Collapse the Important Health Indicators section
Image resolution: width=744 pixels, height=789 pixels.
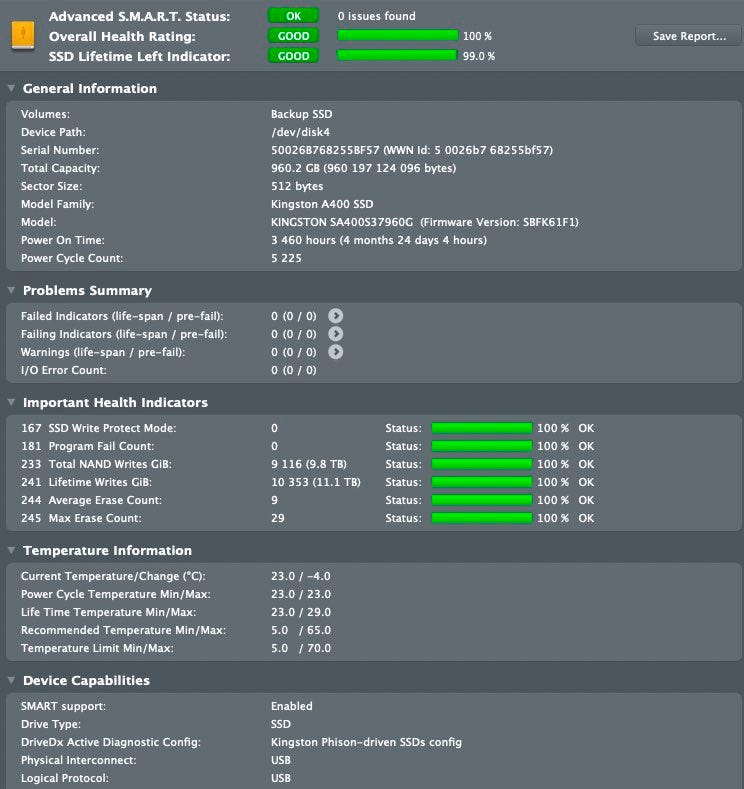pos(11,402)
